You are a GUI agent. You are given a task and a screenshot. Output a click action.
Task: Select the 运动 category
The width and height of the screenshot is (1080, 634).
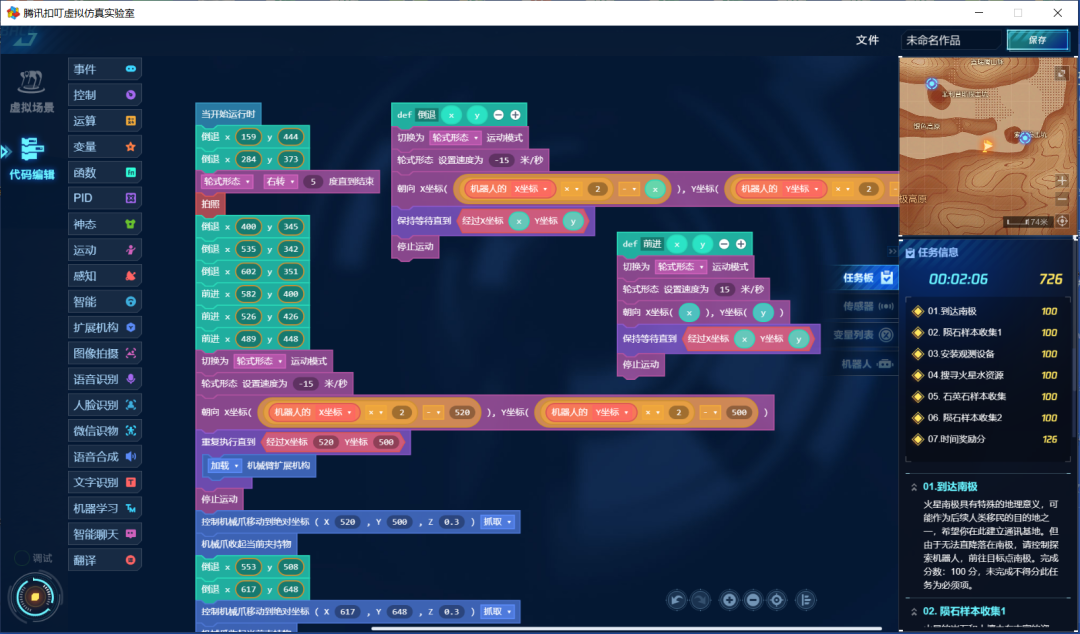[105, 250]
